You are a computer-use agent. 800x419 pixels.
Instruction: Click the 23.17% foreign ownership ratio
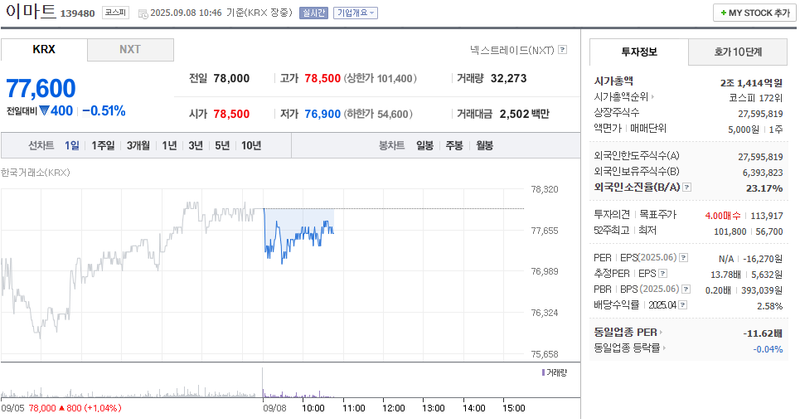point(764,188)
